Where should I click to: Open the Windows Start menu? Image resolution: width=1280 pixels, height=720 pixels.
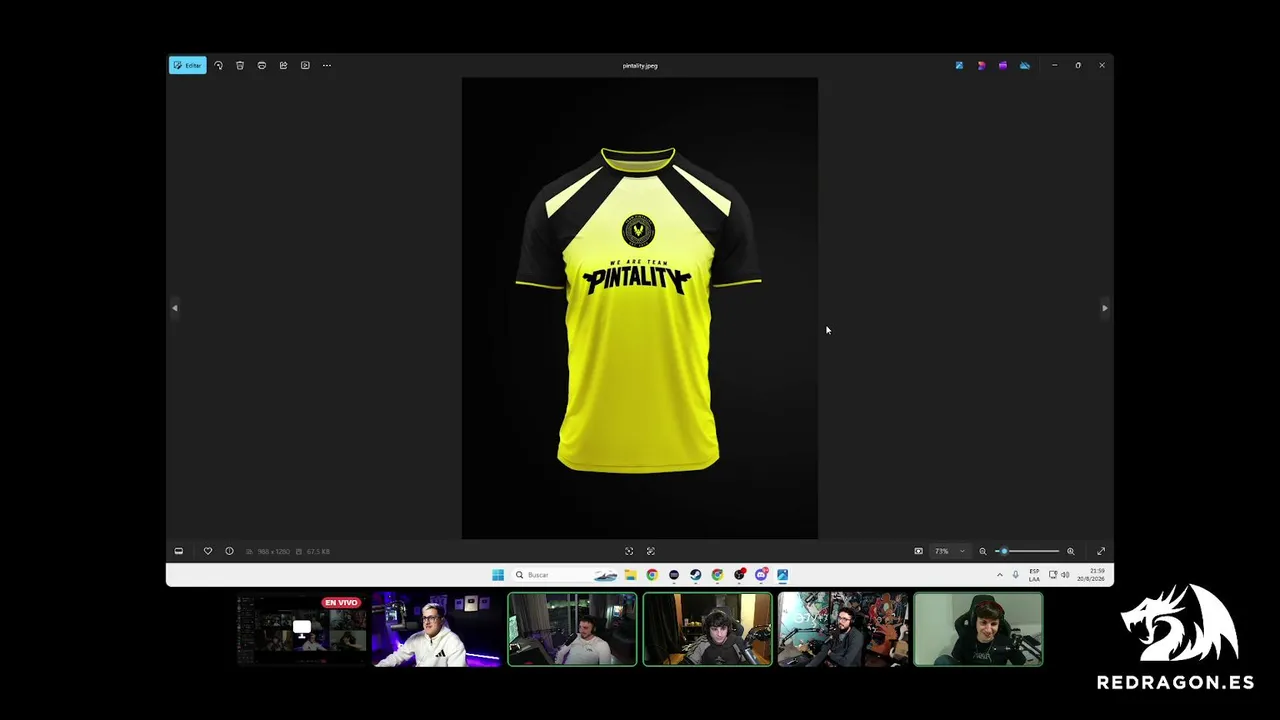pyautogui.click(x=498, y=575)
